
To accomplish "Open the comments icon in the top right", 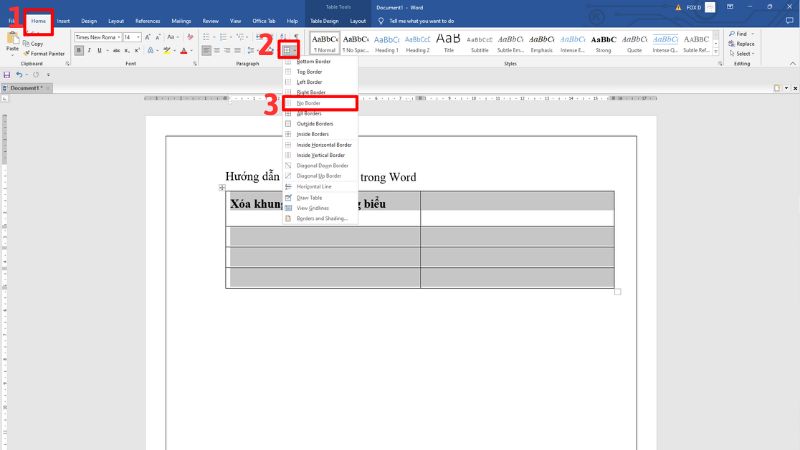I will tap(787, 20).
